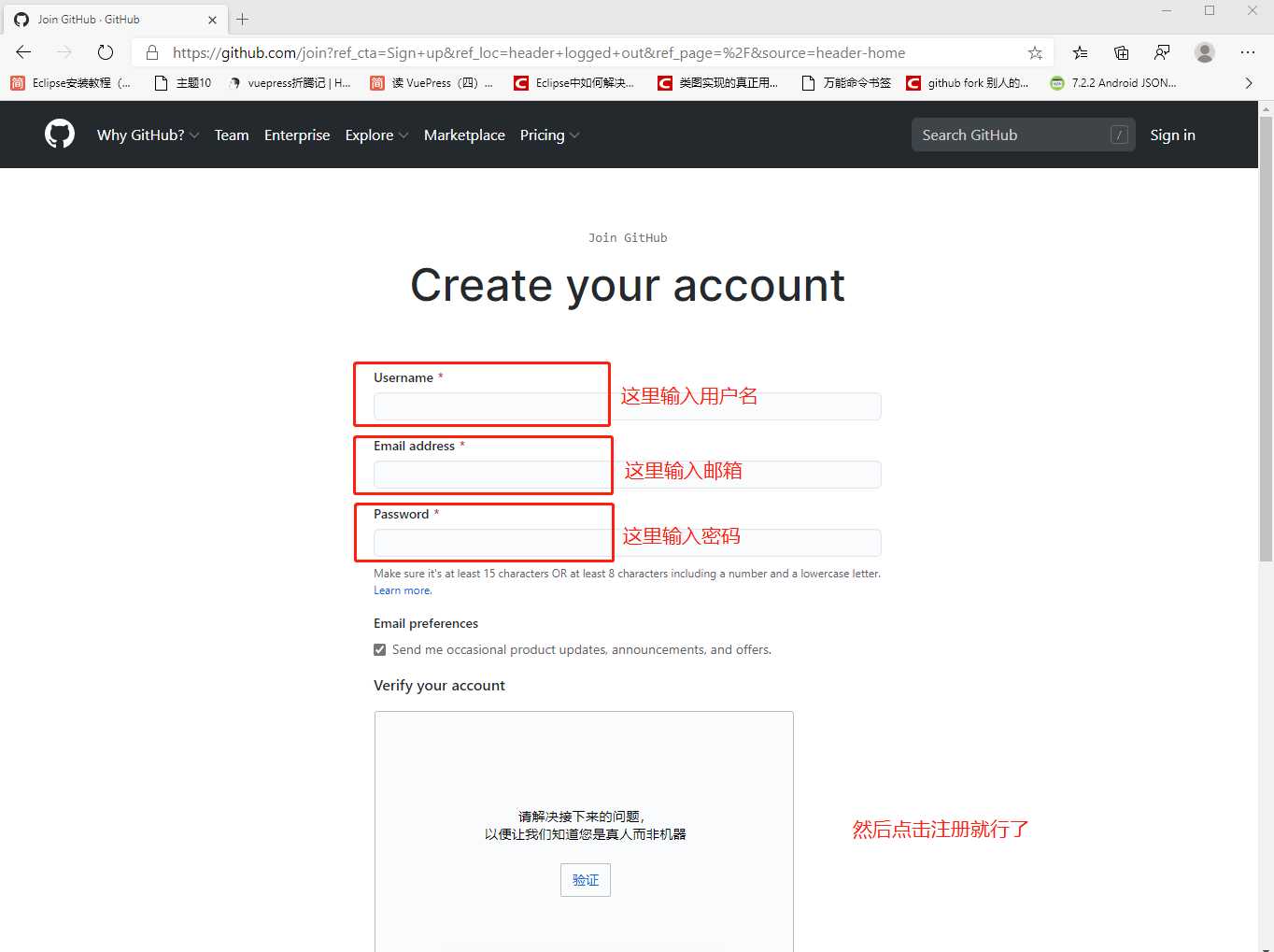Maximize the browser window

click(1210, 11)
